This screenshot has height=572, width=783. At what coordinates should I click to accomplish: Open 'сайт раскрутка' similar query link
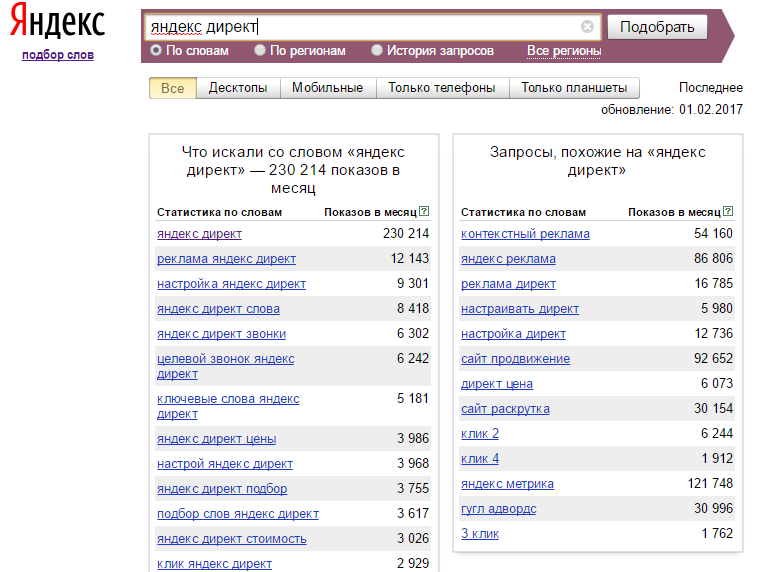(505, 409)
